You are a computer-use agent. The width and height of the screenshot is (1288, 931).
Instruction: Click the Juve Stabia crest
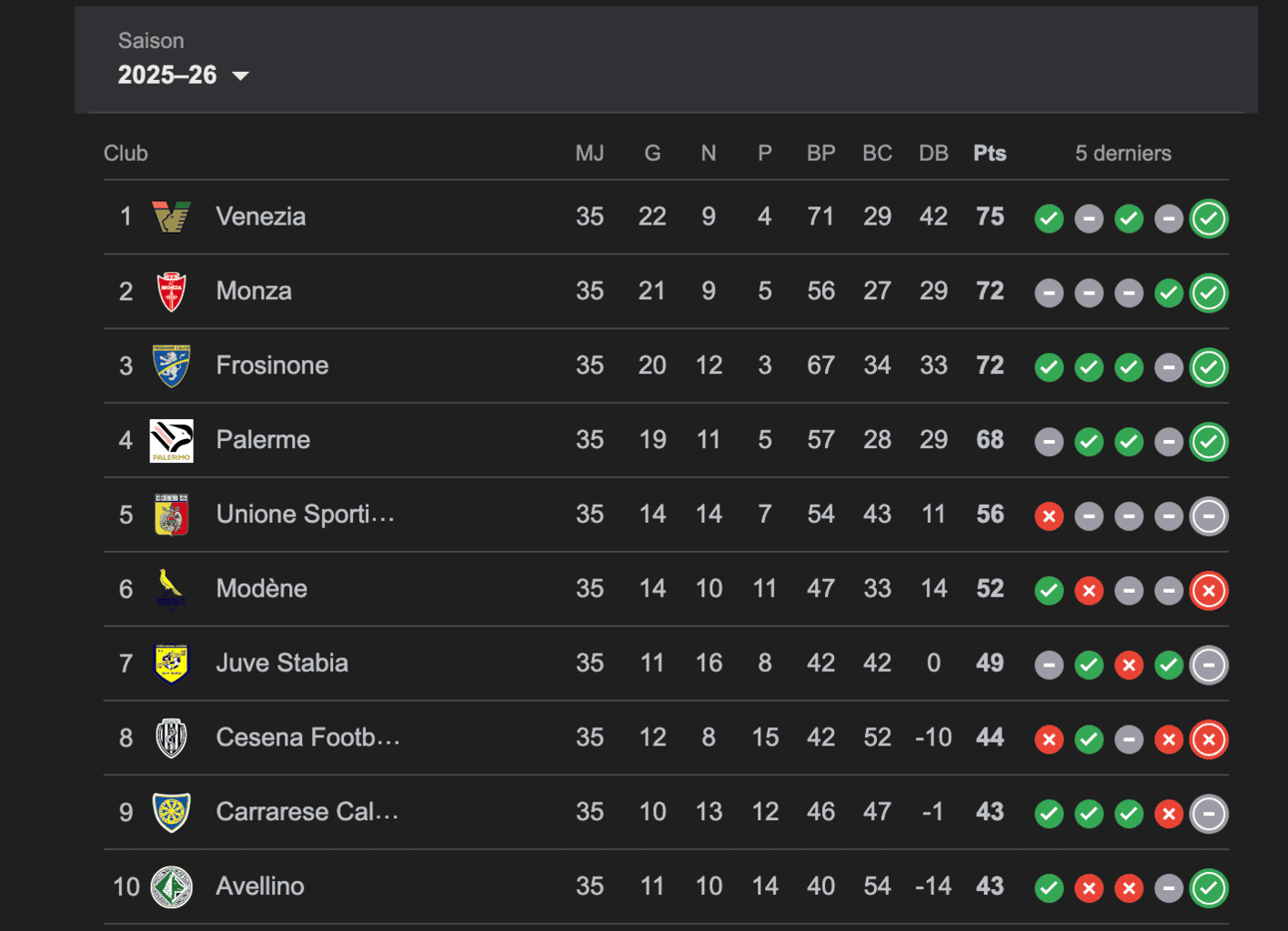coord(171,664)
